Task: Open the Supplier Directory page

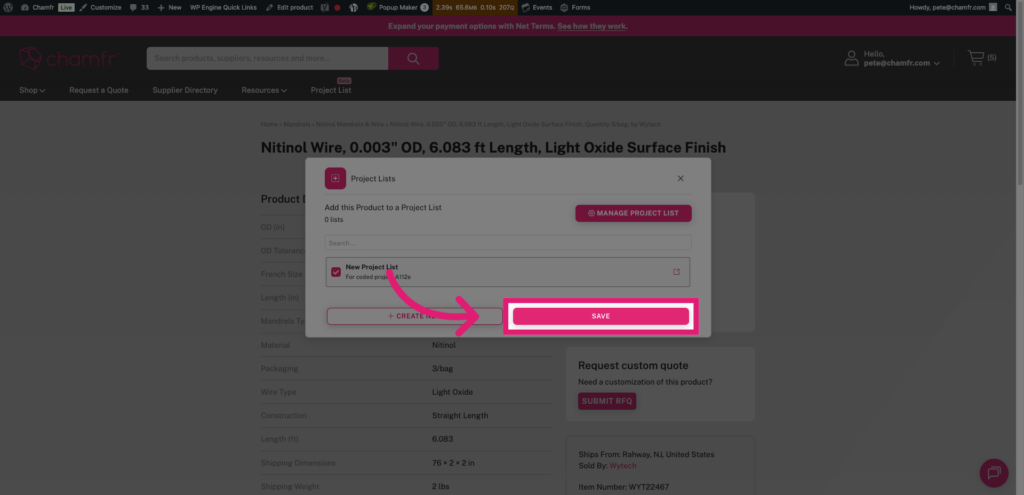Action: click(x=185, y=90)
